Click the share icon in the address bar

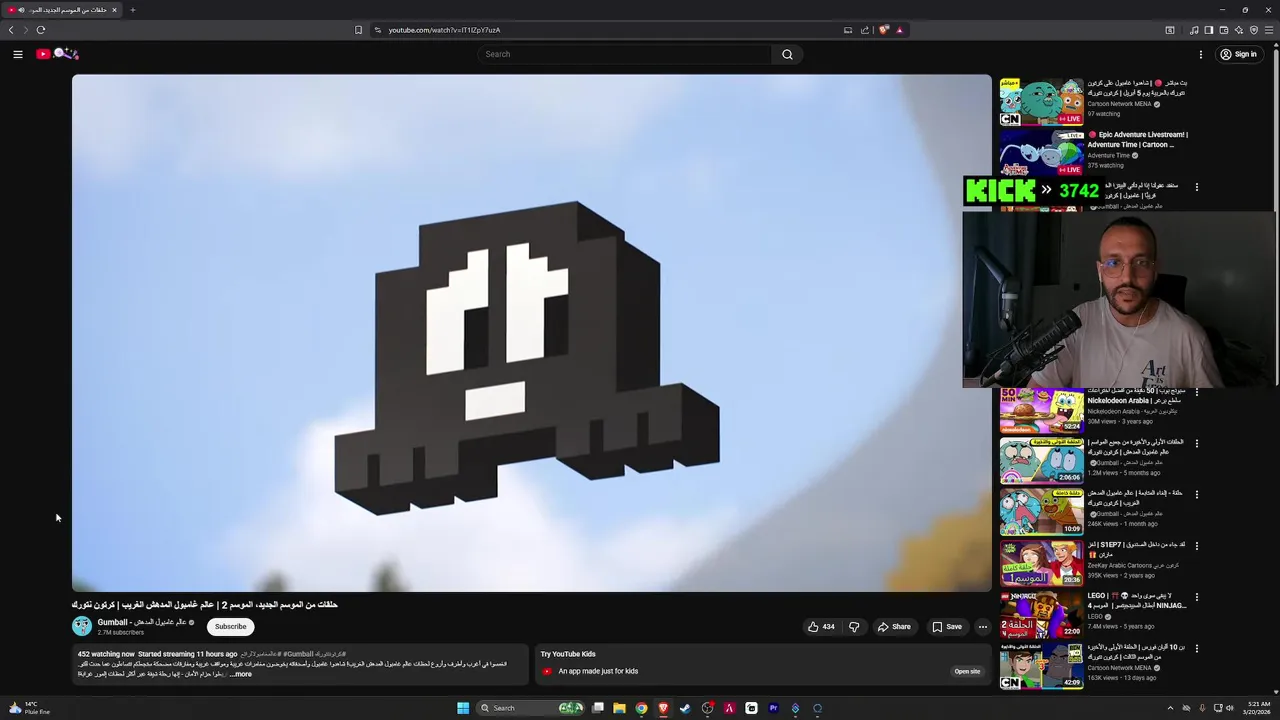[x=864, y=30]
